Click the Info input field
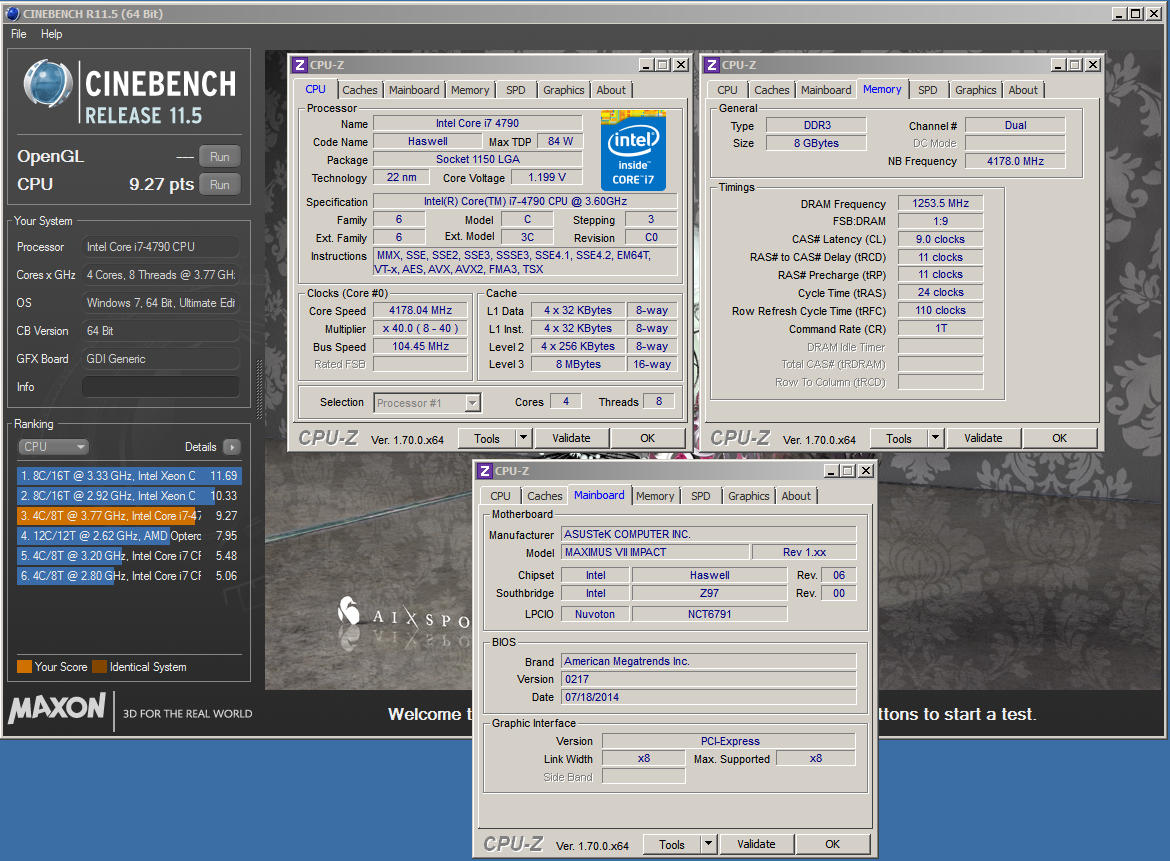1170x861 pixels. (160, 386)
